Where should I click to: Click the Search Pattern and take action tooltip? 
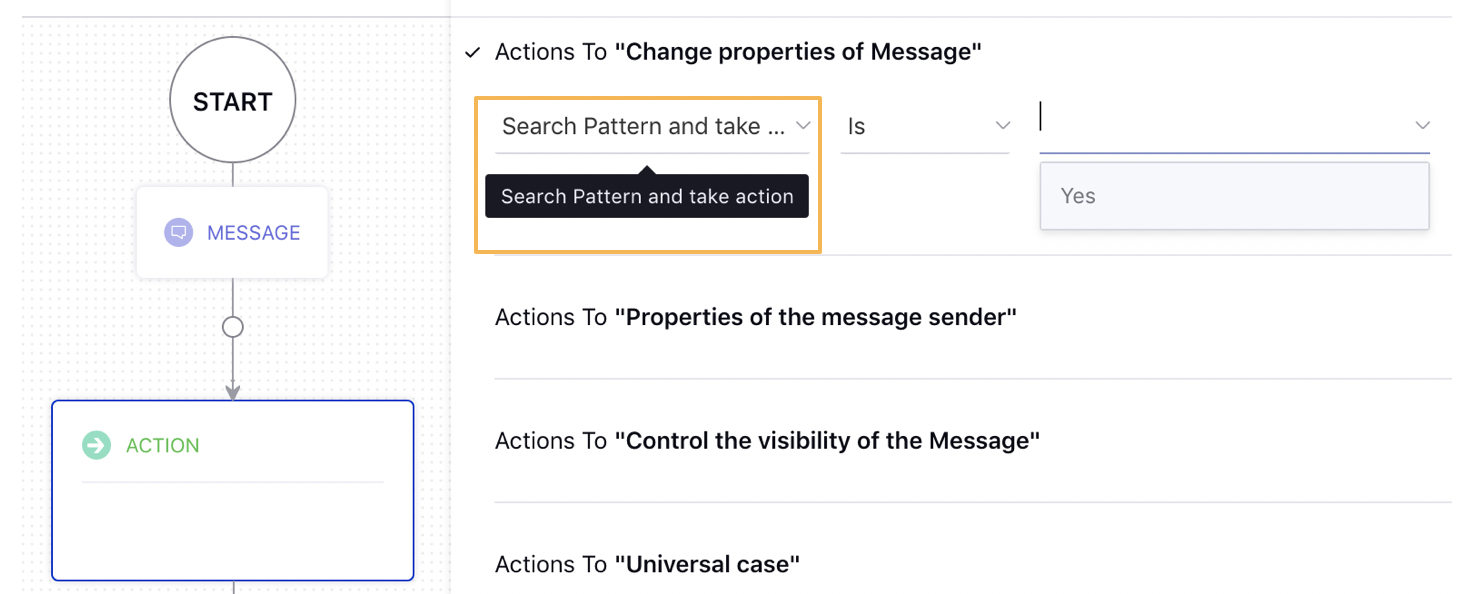646,196
